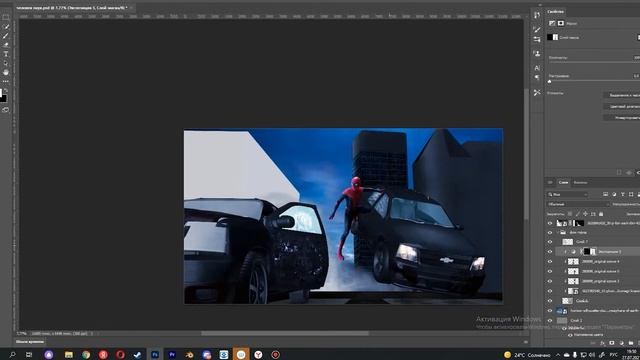Click the "Выделение и маска" button
640x360 pixels.
[x=622, y=95]
